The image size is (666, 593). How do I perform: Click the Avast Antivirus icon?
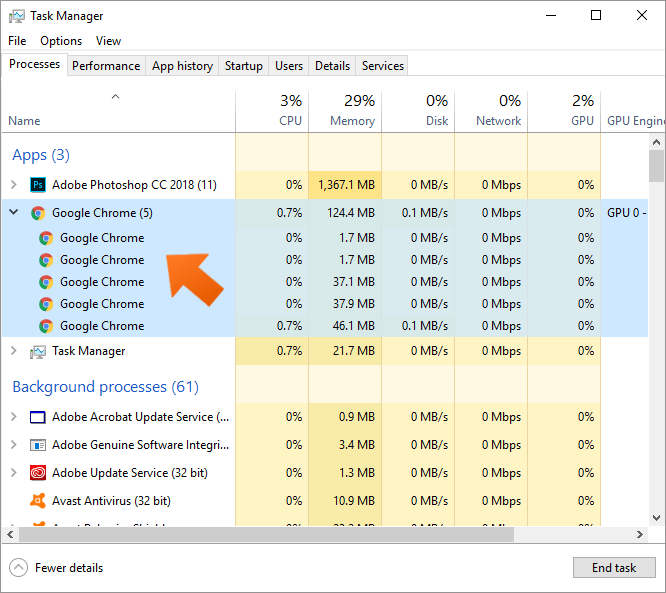(x=38, y=501)
